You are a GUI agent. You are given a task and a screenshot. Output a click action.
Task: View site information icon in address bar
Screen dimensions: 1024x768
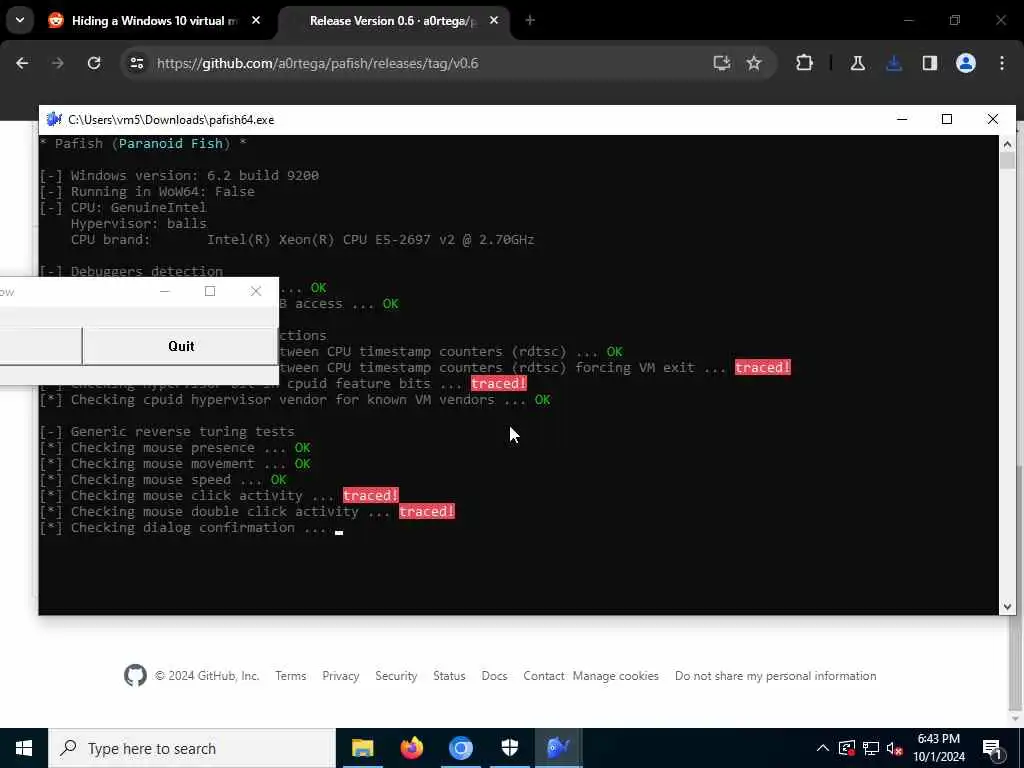click(136, 63)
